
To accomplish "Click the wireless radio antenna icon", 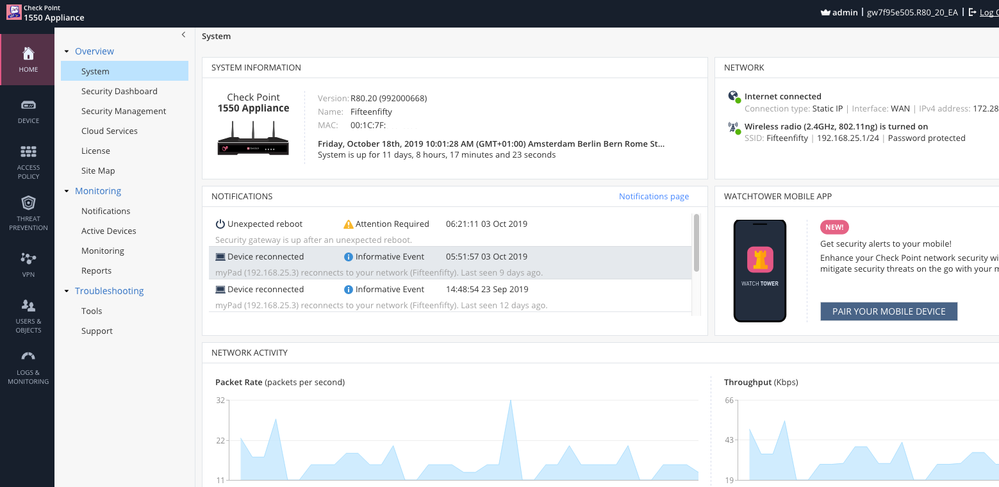I will 733,127.
